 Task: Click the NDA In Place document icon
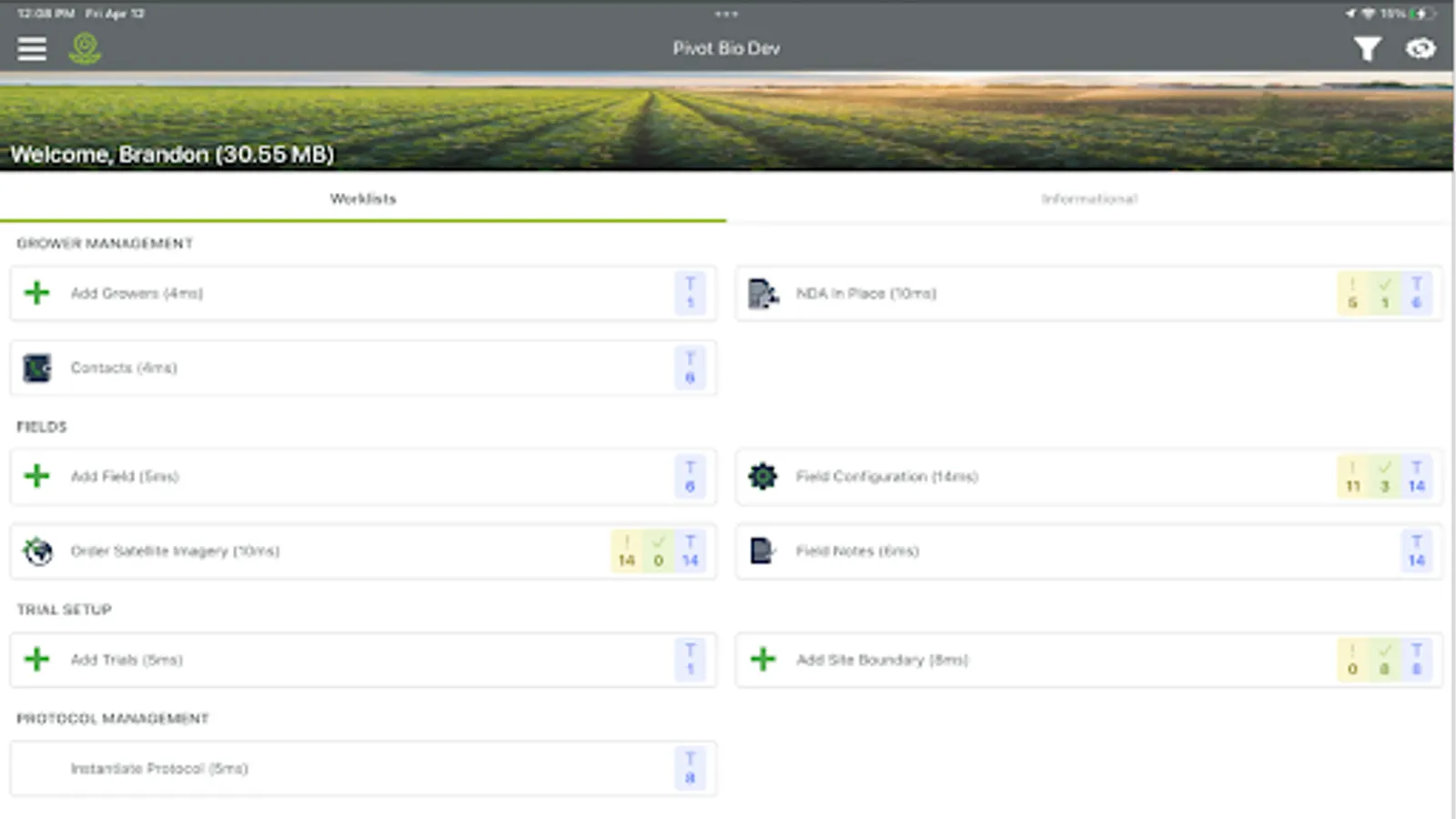pyautogui.click(x=763, y=294)
